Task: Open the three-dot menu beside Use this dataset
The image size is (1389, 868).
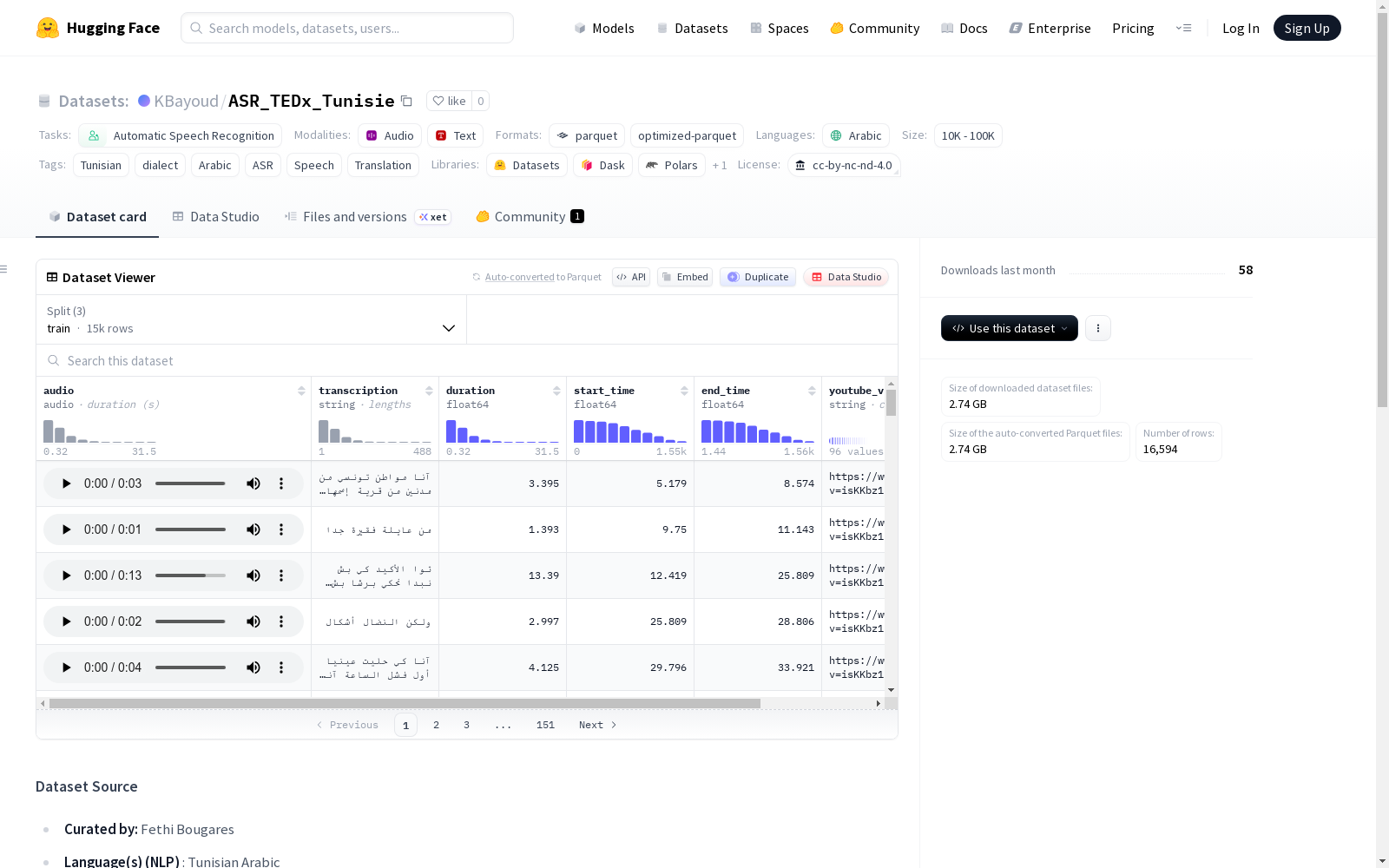Action: (x=1098, y=328)
